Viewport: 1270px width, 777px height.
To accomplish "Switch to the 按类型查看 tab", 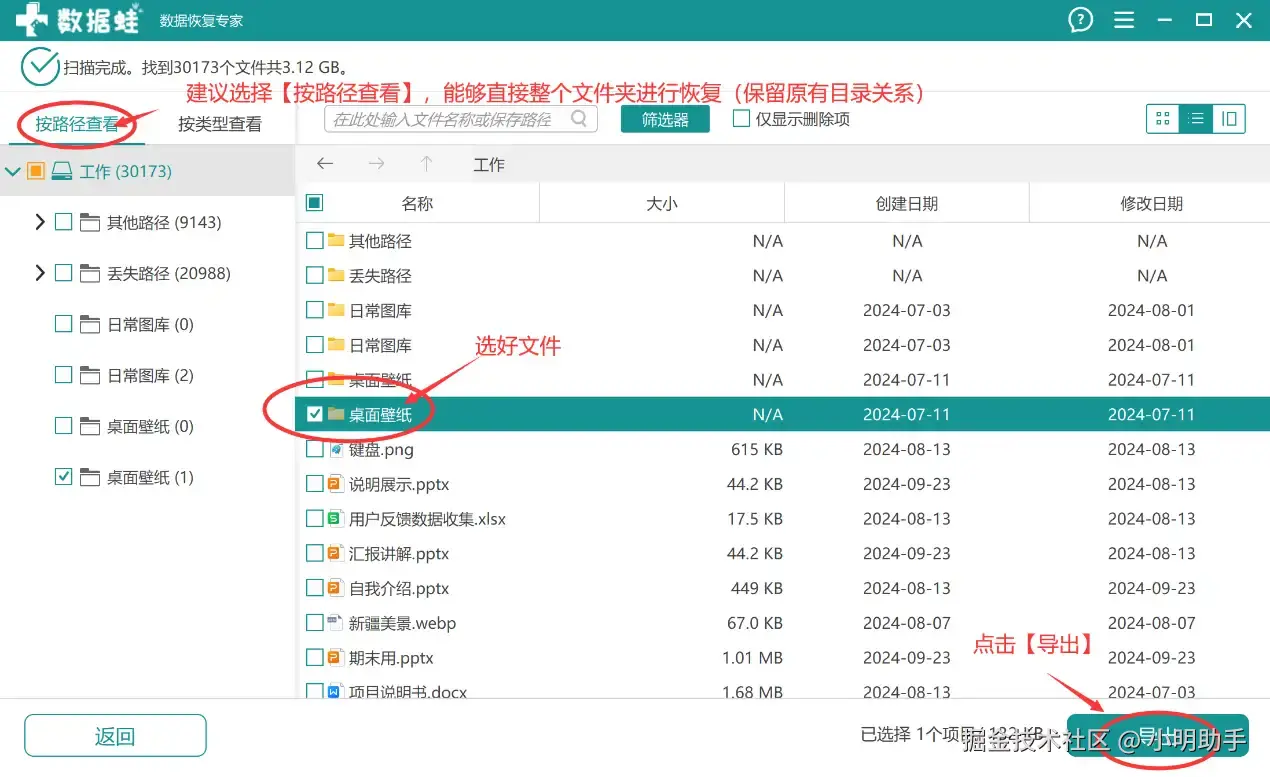I will pos(220,124).
